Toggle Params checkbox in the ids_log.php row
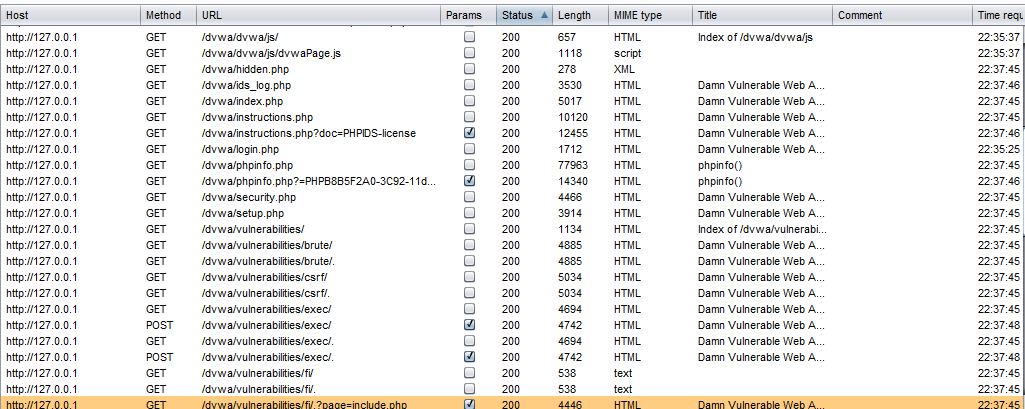 point(469,85)
